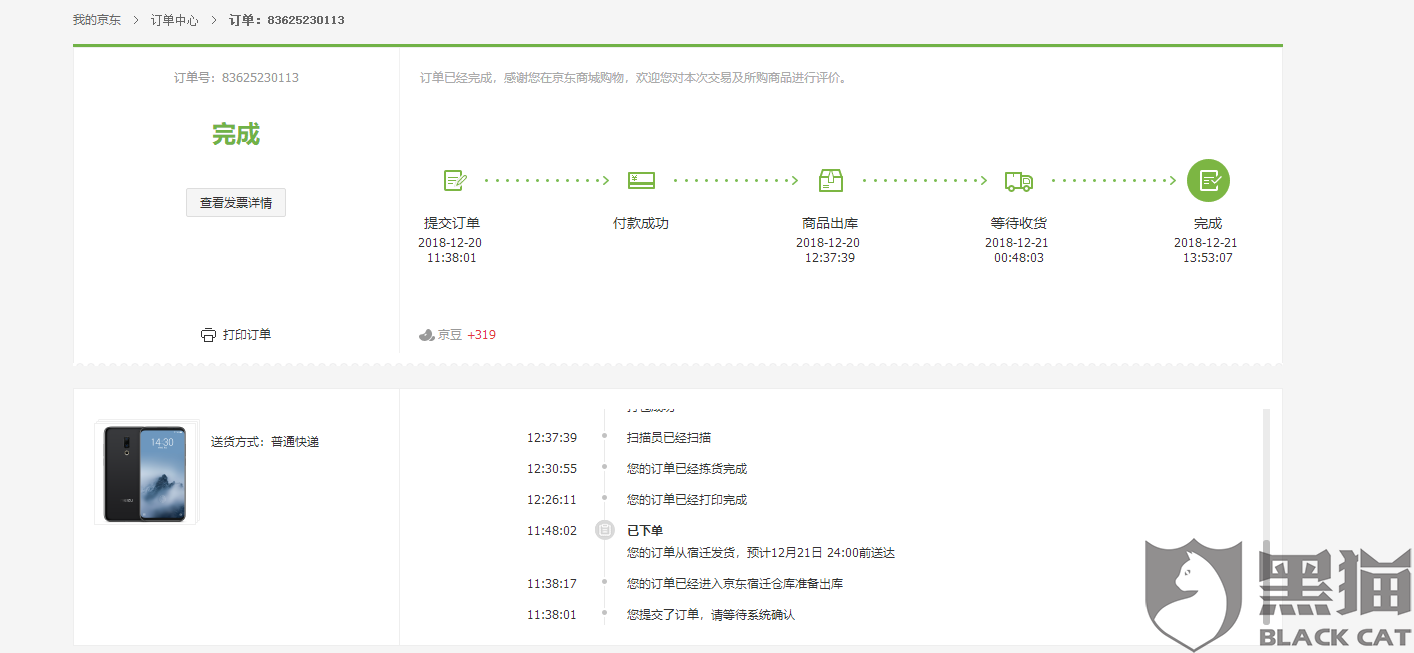Screen dimensions: 1414x653
Task: Click timestamp 12:30:55 in log
Action: [552, 469]
